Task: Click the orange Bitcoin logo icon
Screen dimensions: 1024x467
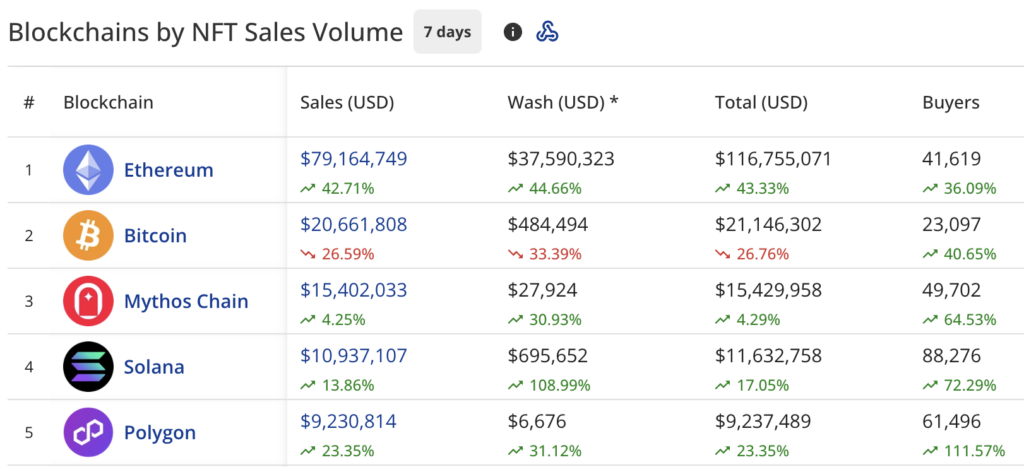Action: point(88,236)
